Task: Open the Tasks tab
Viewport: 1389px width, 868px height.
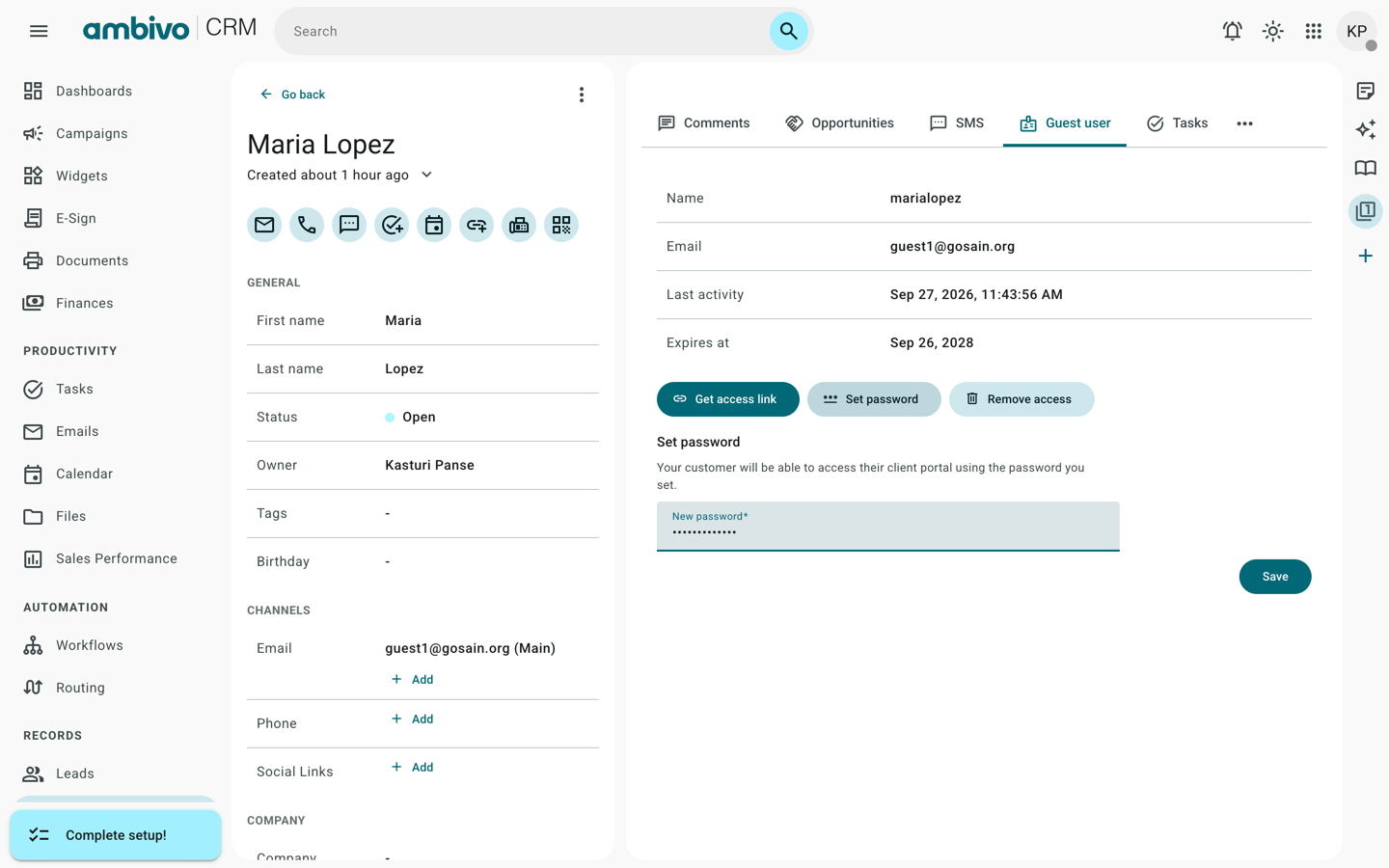Action: [x=1177, y=123]
